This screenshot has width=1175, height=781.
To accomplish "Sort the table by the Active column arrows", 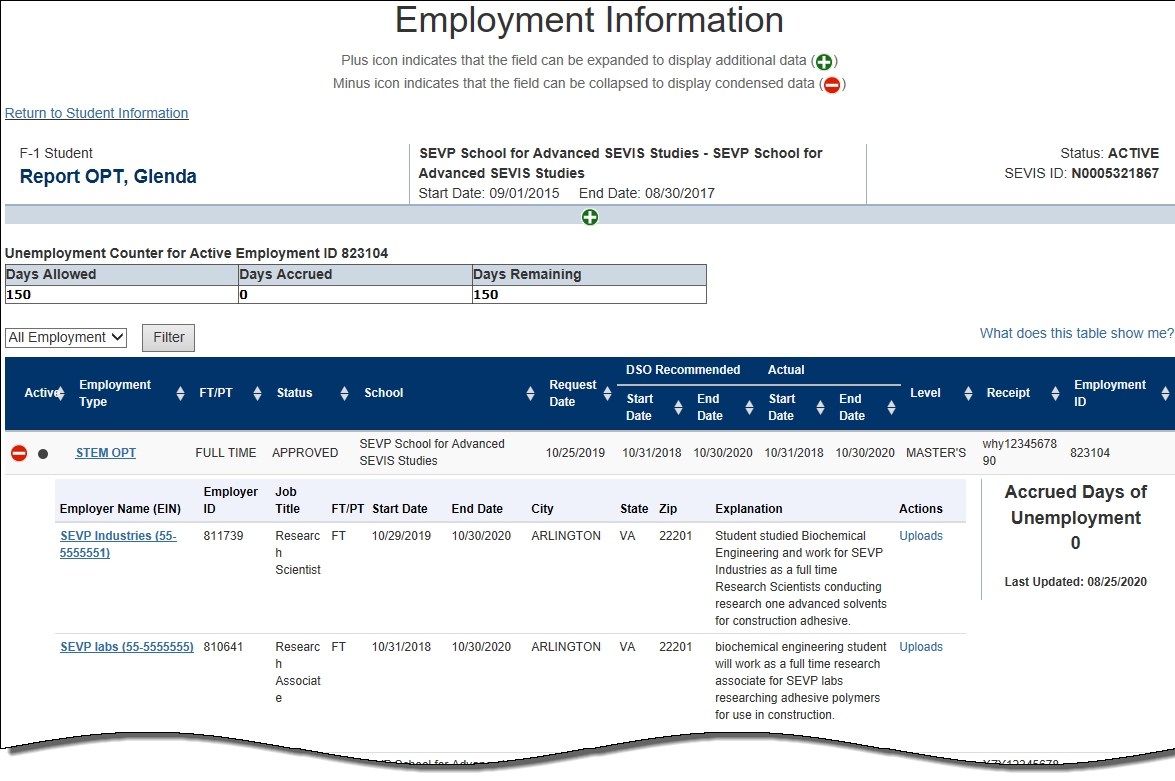I will pos(61,393).
